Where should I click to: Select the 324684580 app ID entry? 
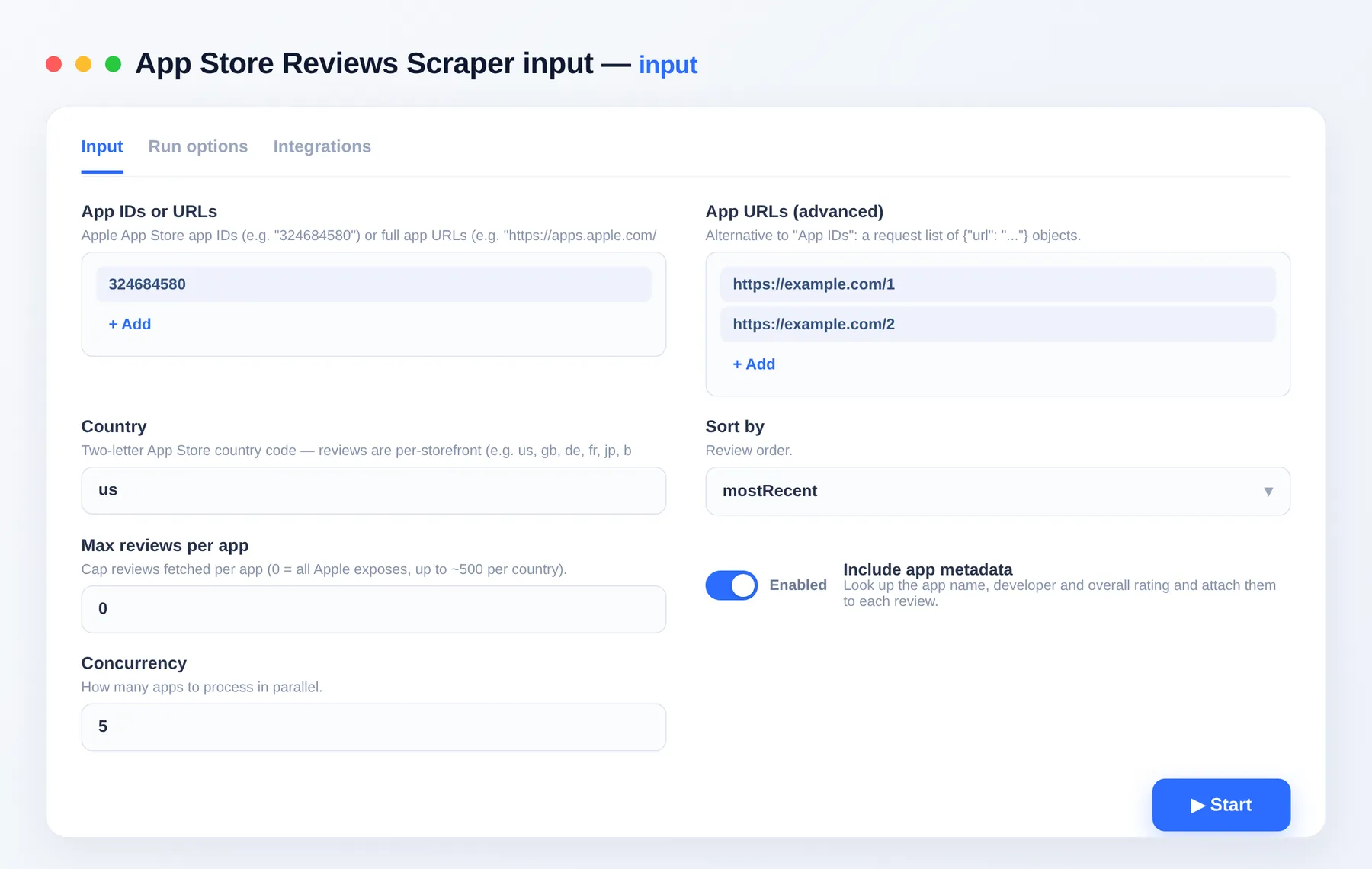tap(373, 284)
